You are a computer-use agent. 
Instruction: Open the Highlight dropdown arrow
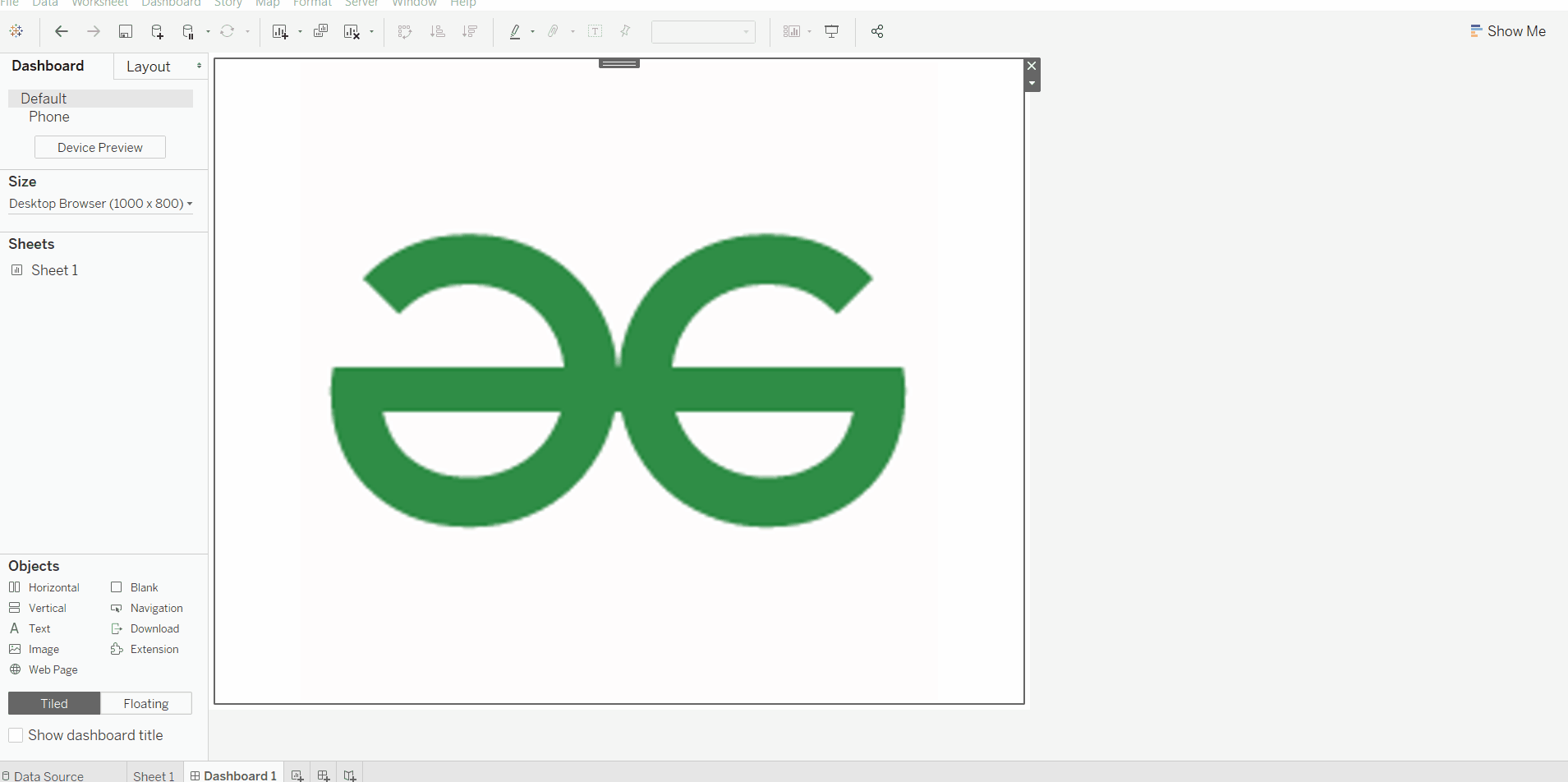click(x=533, y=32)
